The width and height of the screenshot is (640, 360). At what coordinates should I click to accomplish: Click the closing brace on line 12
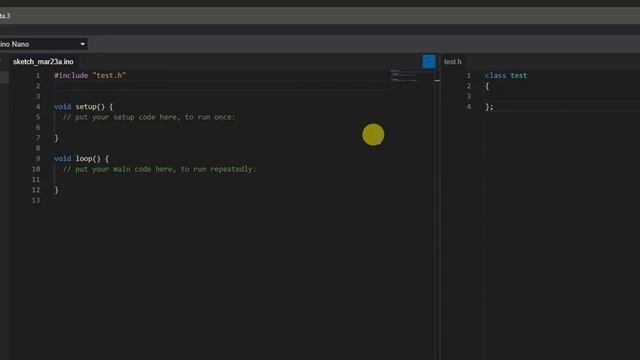click(56, 190)
